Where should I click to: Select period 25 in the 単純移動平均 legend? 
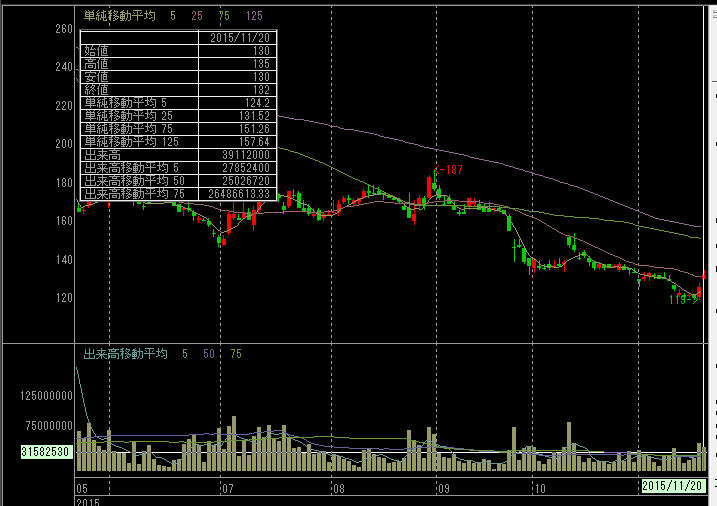coord(197,16)
